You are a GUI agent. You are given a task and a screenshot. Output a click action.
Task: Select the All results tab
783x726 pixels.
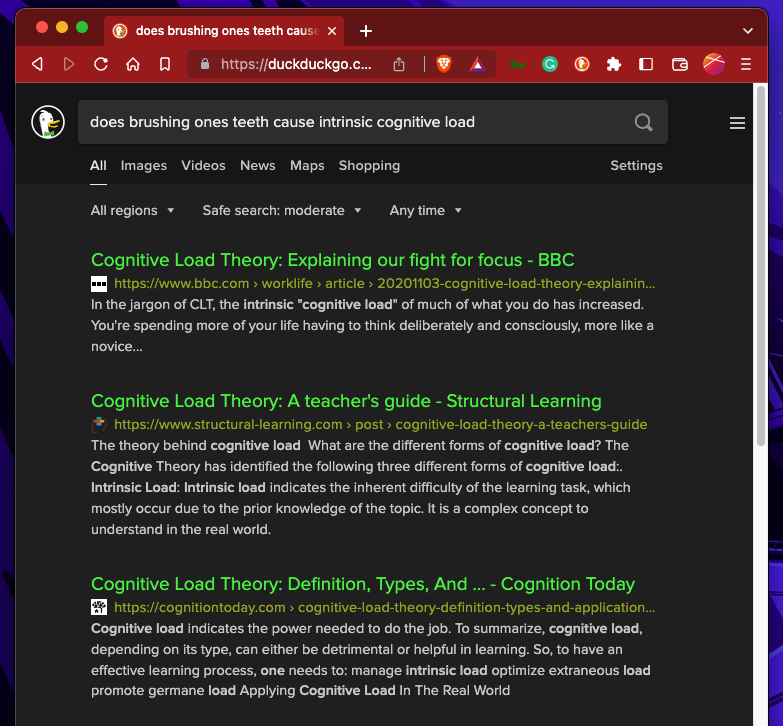coord(98,165)
